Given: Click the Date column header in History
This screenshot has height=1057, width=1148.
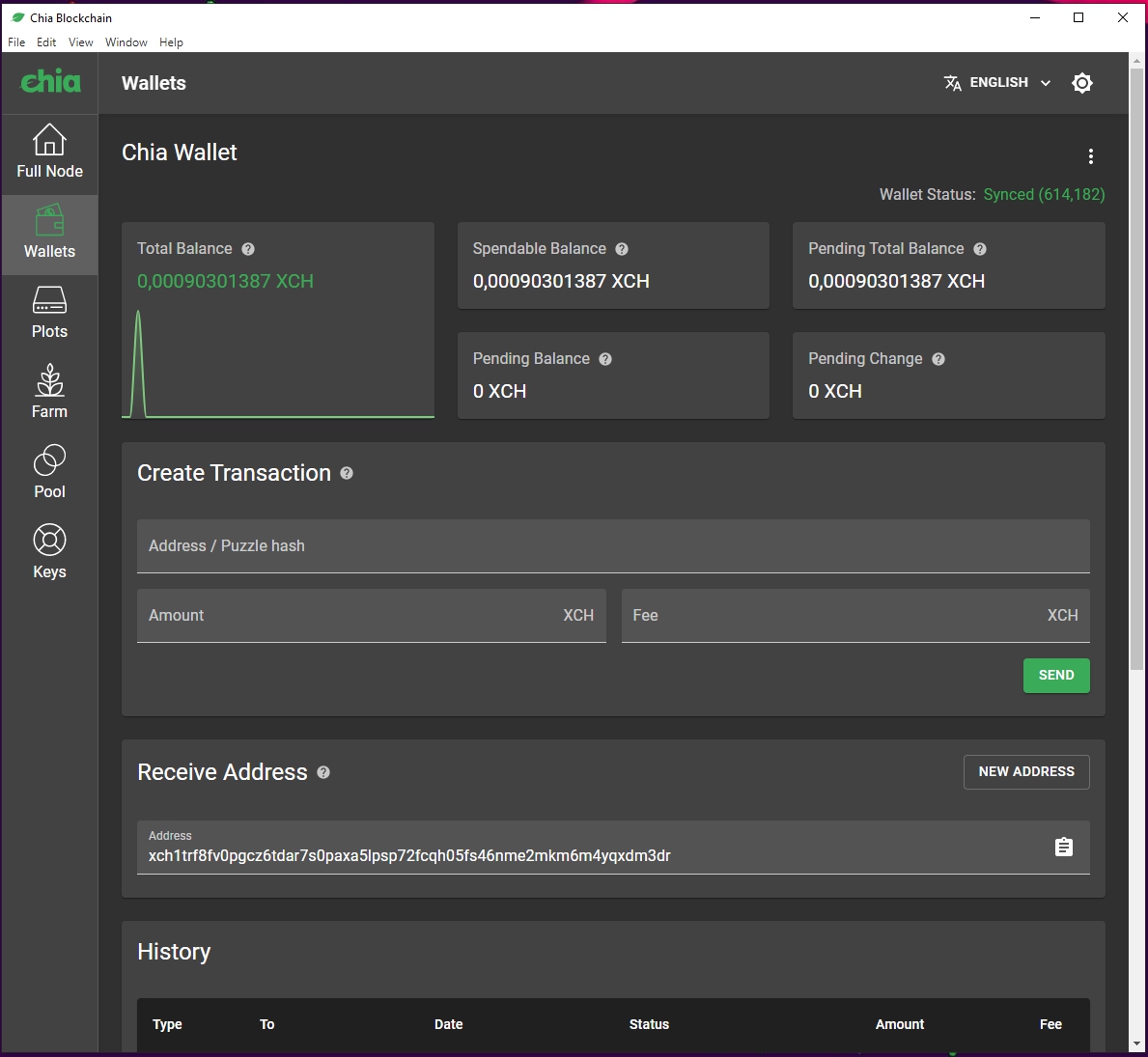Looking at the screenshot, I should 448,1024.
